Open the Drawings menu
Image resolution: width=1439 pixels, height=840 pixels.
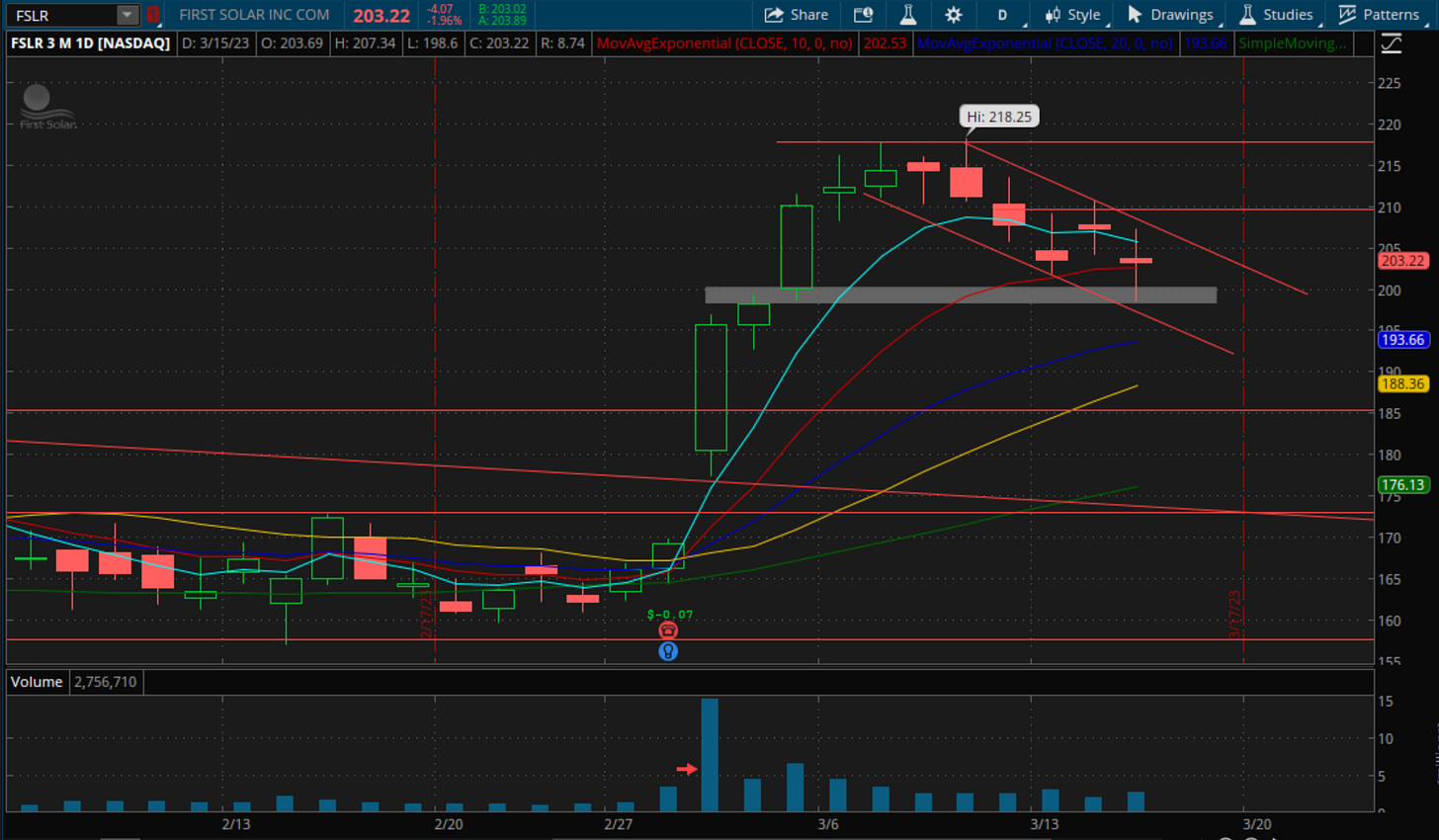pos(1170,15)
